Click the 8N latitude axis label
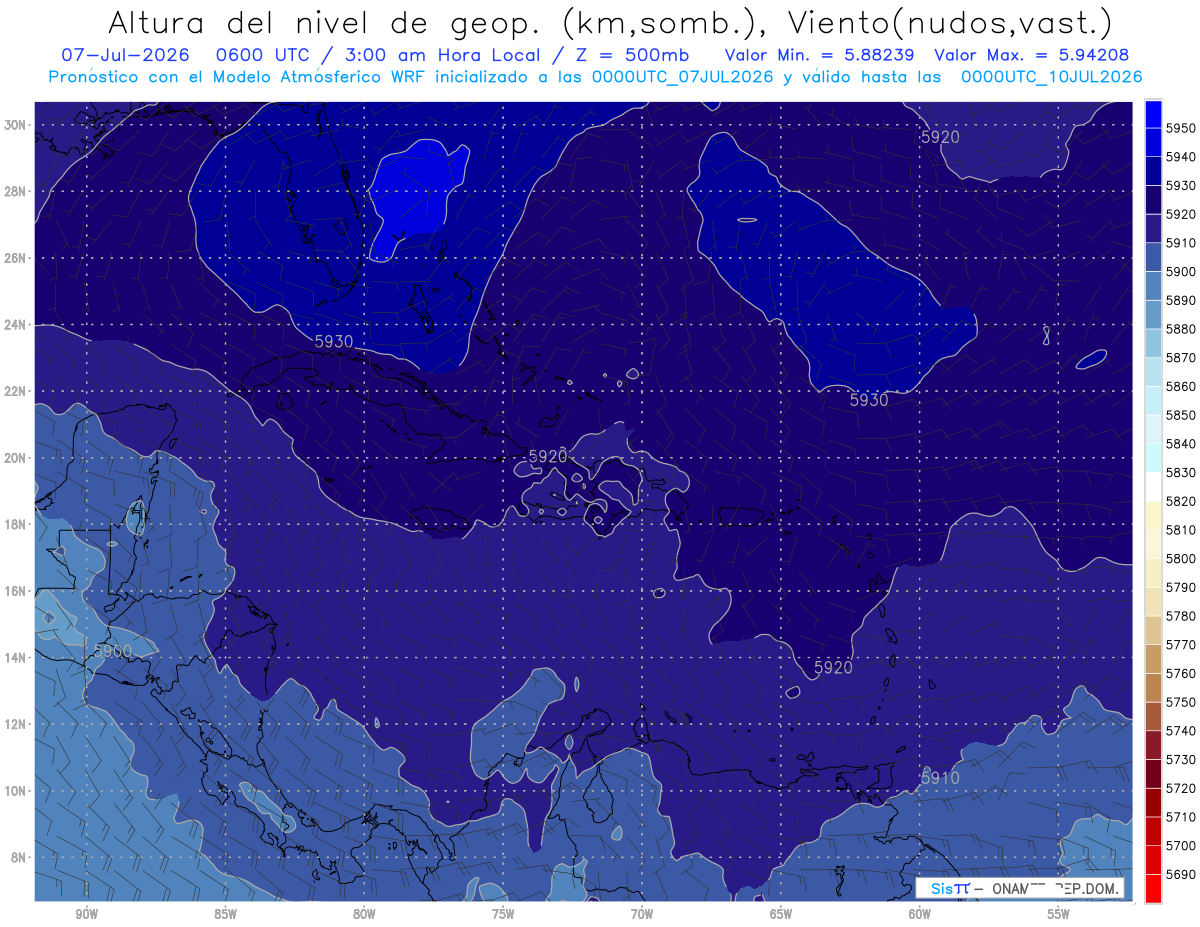Viewport: 1200px width, 927px height. 19,857
